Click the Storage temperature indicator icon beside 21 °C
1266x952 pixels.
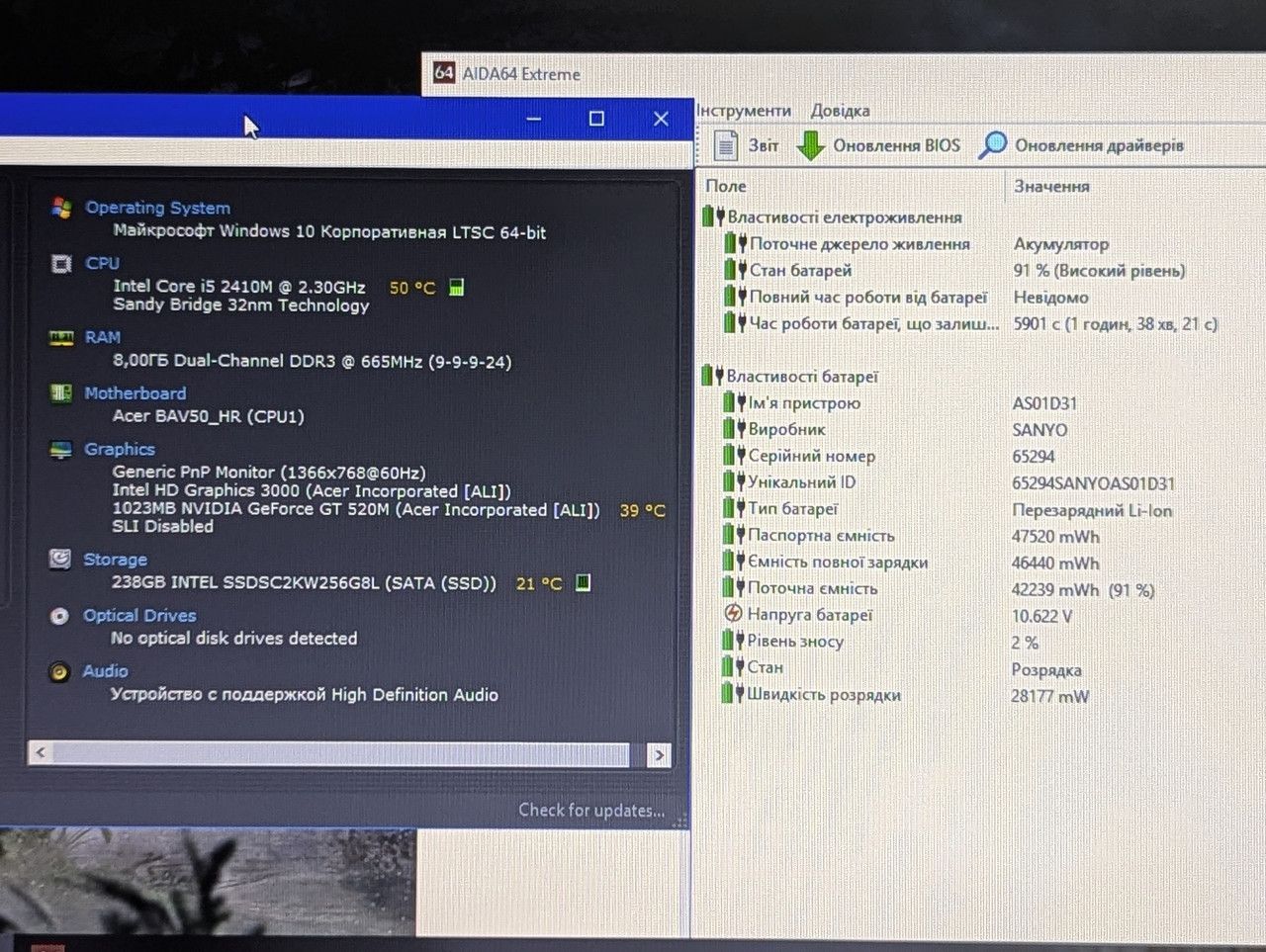coord(583,582)
